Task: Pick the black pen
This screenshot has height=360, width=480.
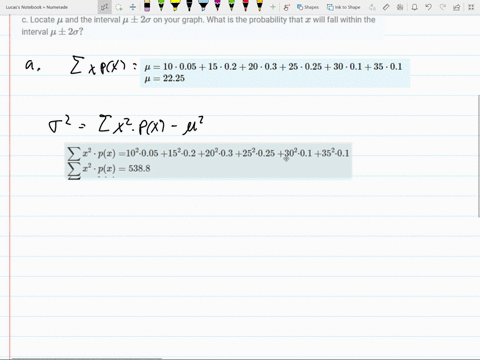Action: click(x=189, y=6)
